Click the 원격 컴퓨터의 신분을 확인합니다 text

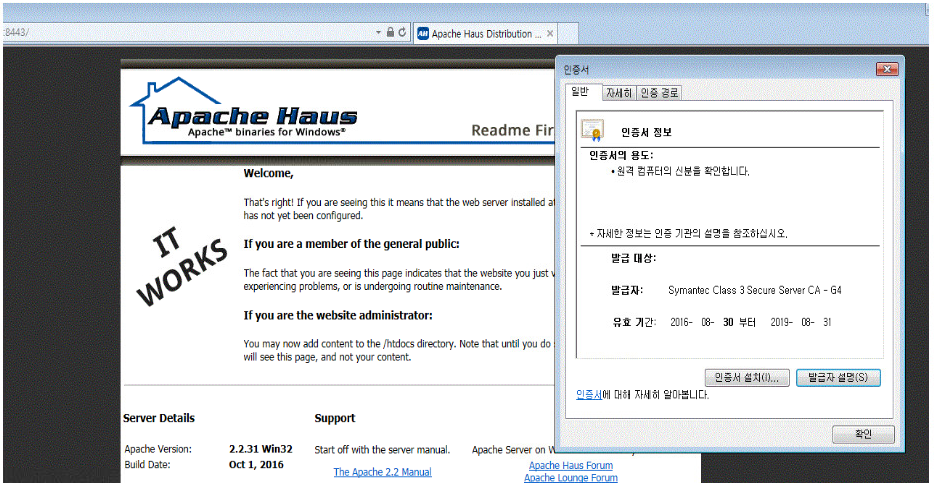click(x=683, y=171)
